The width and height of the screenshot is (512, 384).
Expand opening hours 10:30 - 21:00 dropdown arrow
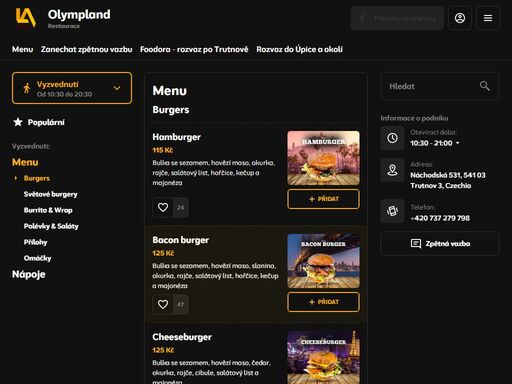click(457, 143)
